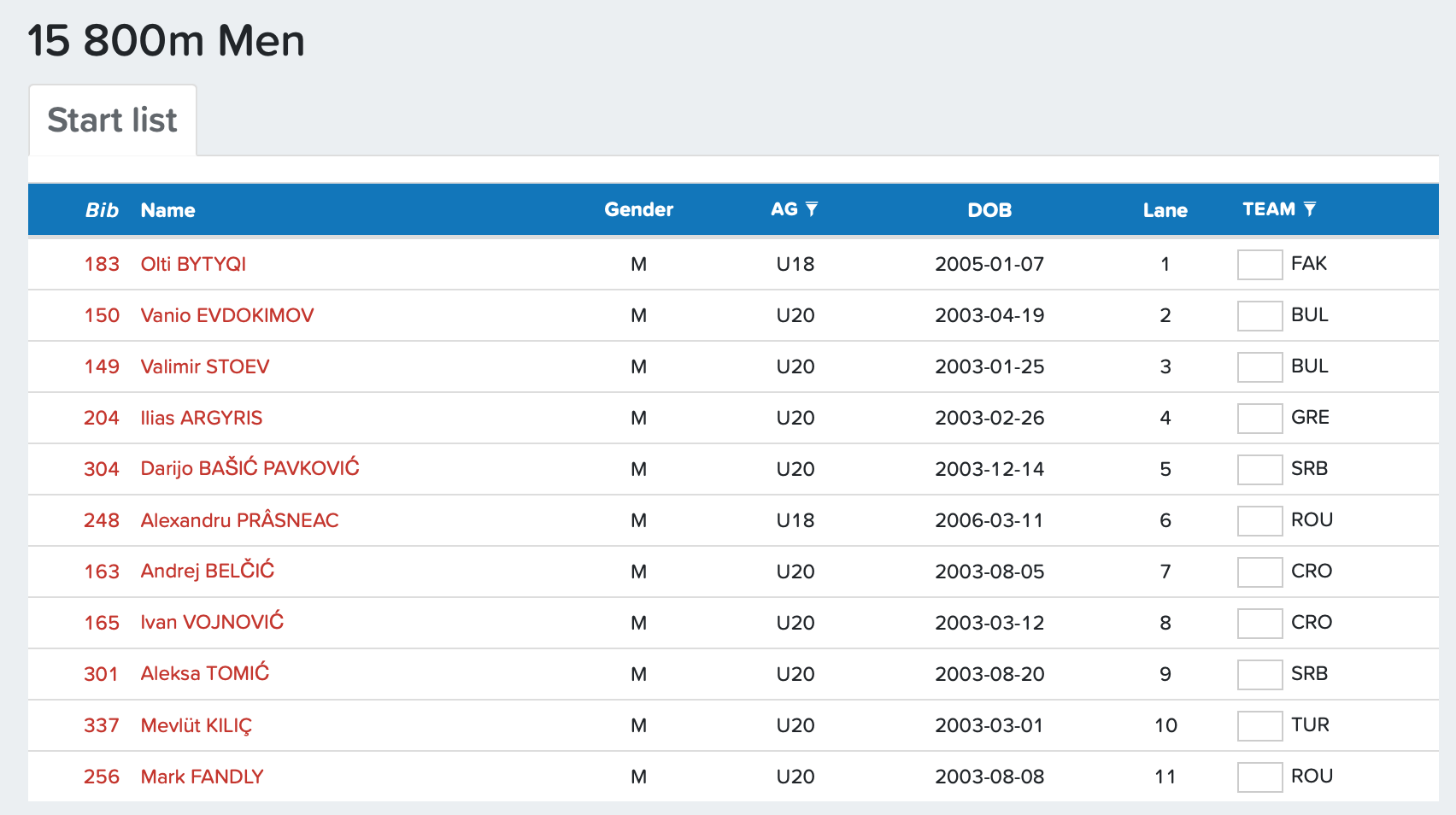Open athlete Olti BYTYQI's profile
Viewport: 1456px width, 815px height.
[193, 264]
